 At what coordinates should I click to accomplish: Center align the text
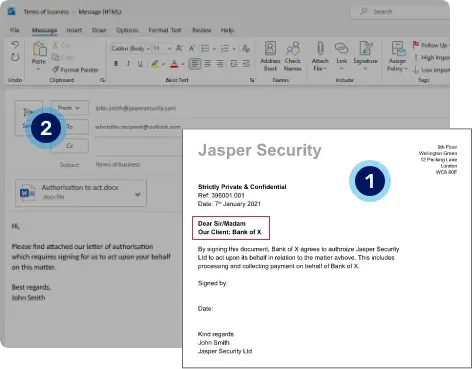point(207,64)
